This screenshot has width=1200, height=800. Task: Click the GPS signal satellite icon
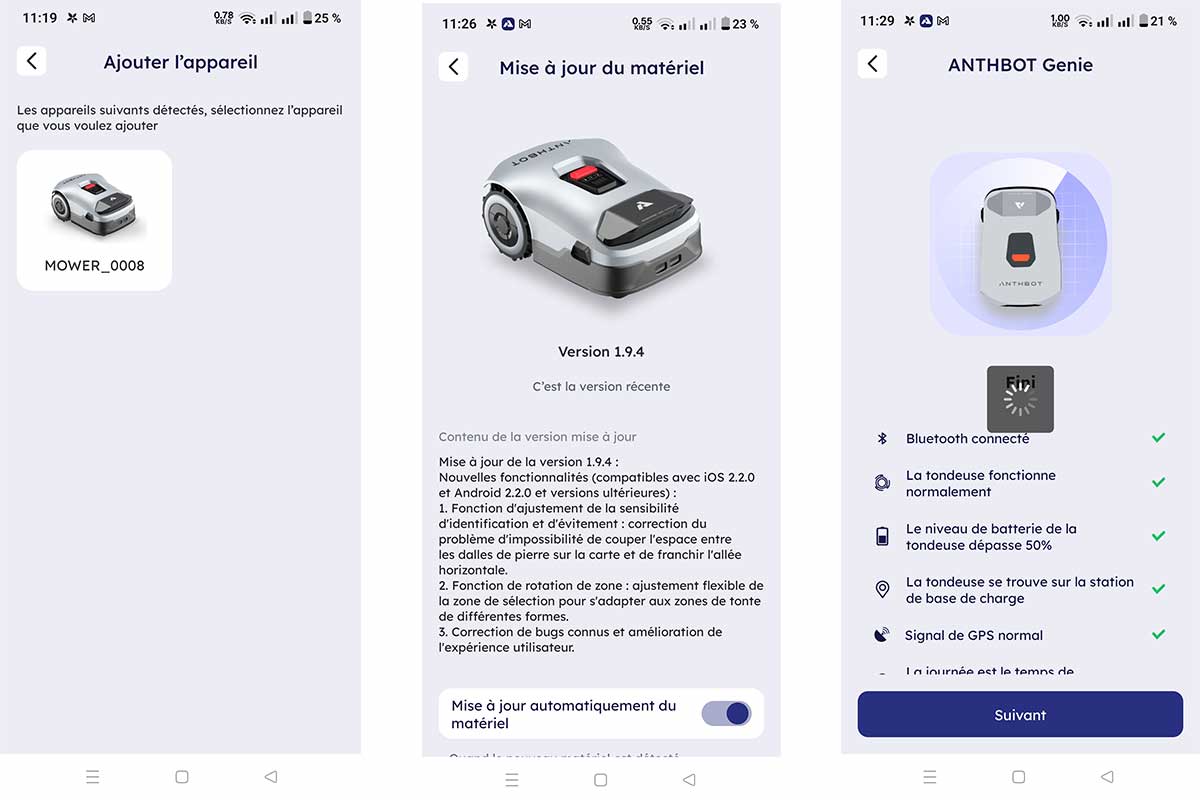(882, 635)
